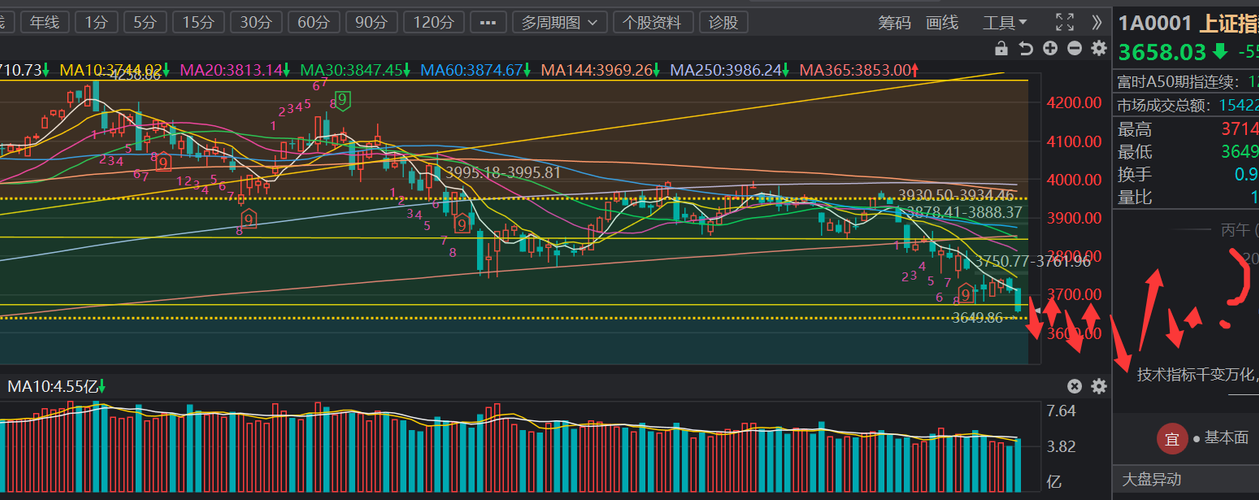Toggle fullscreen chart view icon

point(1066,22)
